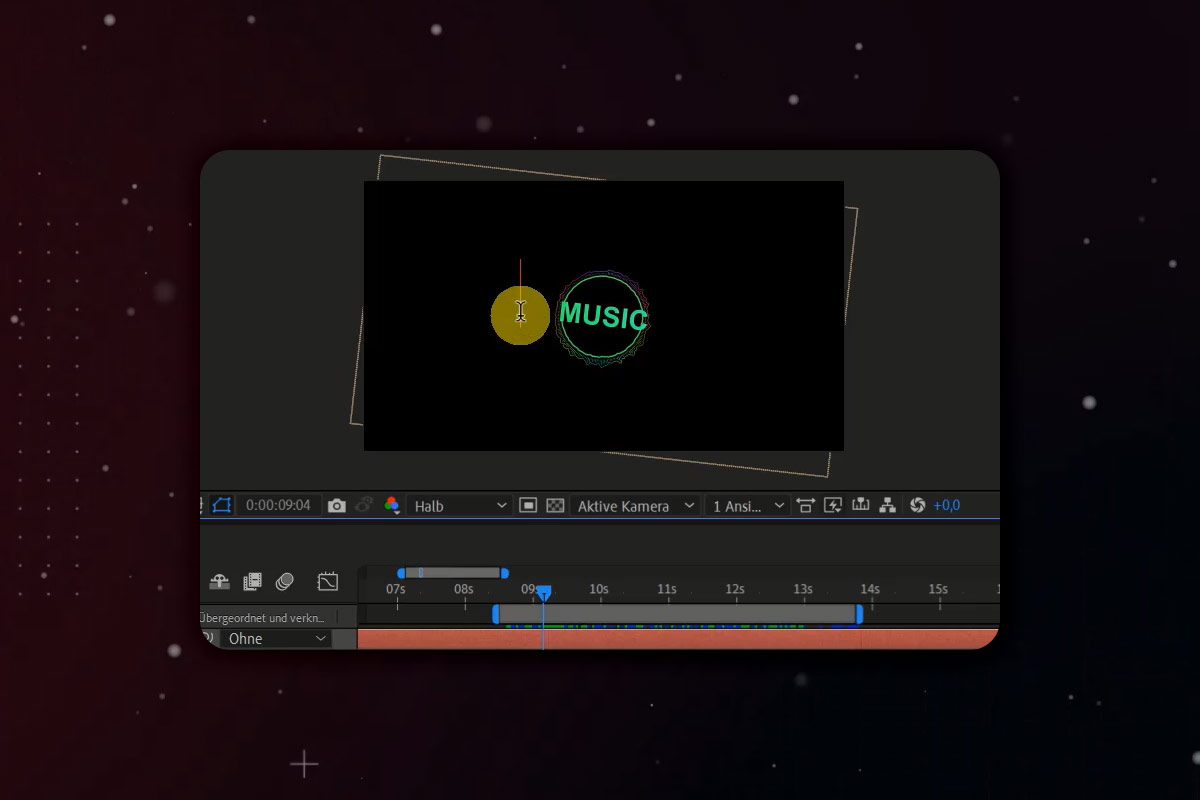Click the time navigator end handle

505,573
